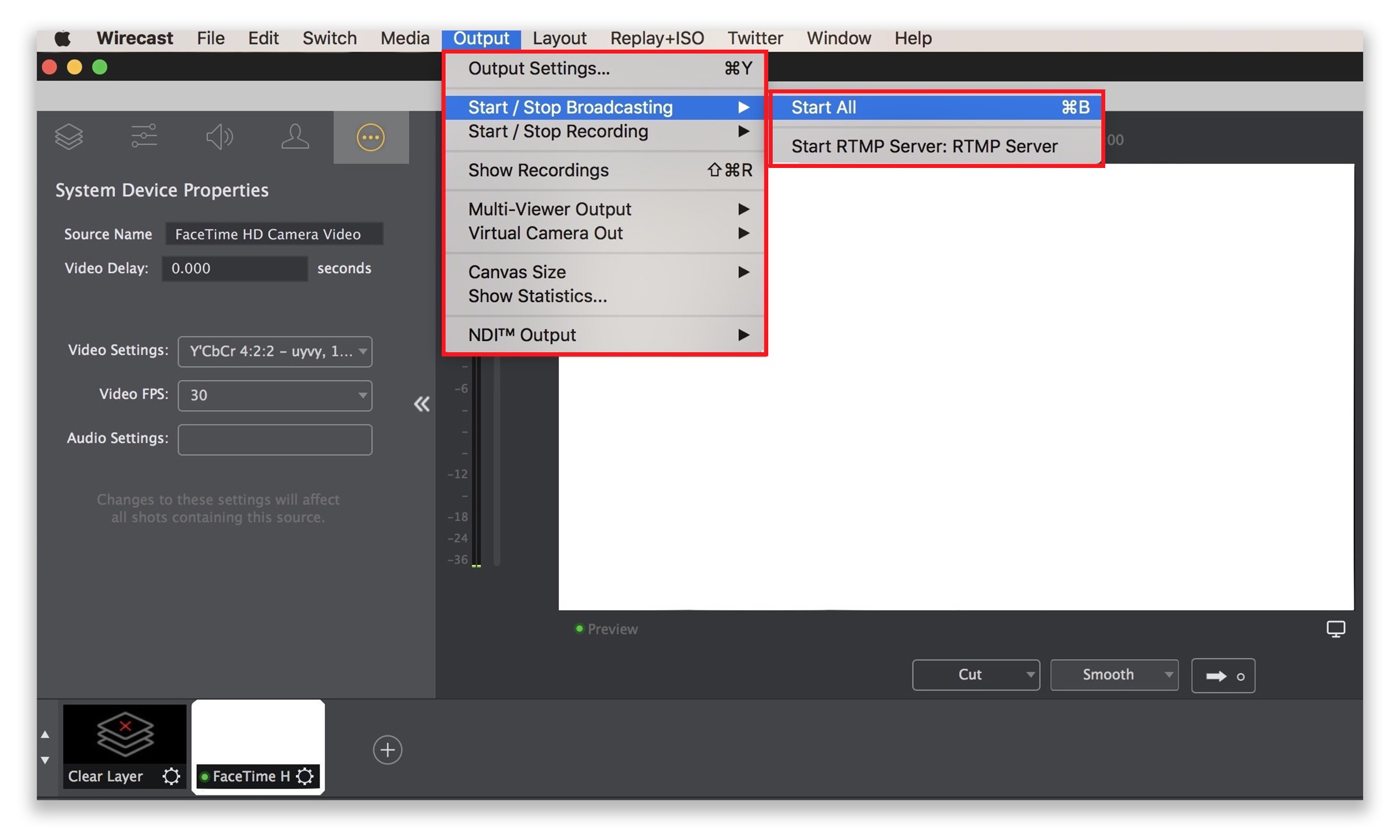Collapse the properties panel with double chevron
The width and height of the screenshot is (1400, 840).
click(421, 404)
